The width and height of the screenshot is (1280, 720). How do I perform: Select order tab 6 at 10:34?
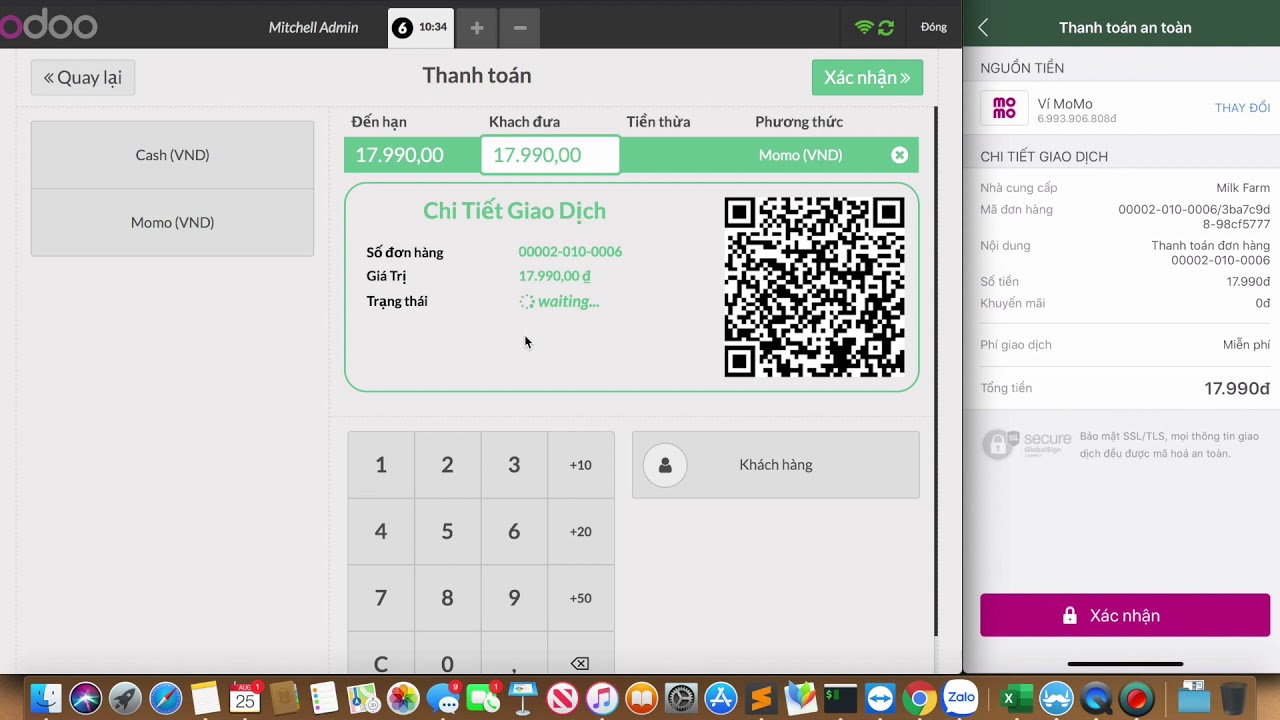click(421, 28)
